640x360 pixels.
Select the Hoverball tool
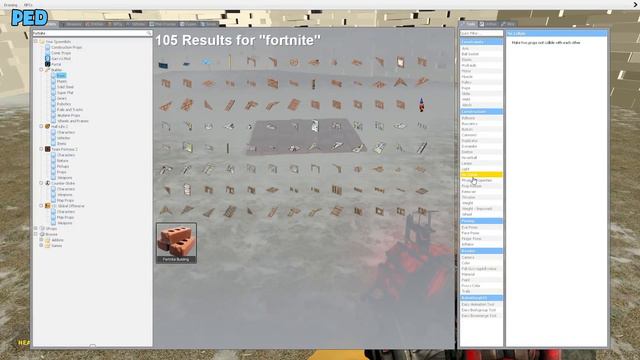click(x=481, y=158)
